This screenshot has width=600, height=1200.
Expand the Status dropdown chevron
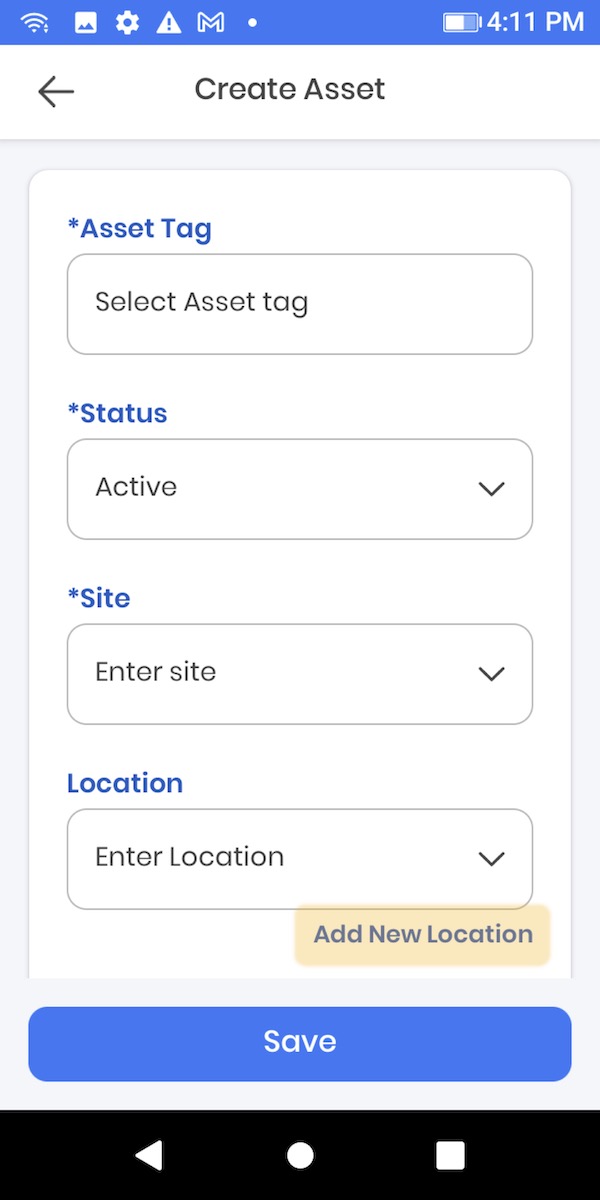click(491, 489)
